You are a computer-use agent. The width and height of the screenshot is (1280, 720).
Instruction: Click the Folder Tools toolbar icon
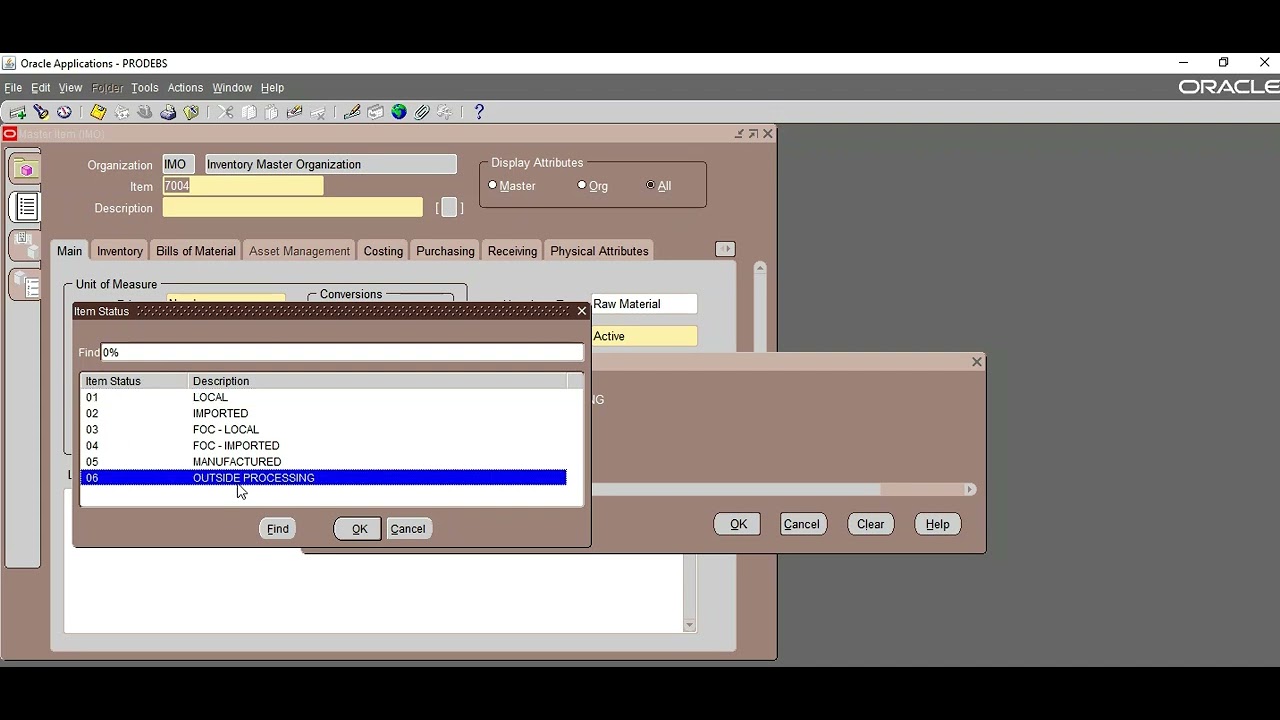(445, 112)
